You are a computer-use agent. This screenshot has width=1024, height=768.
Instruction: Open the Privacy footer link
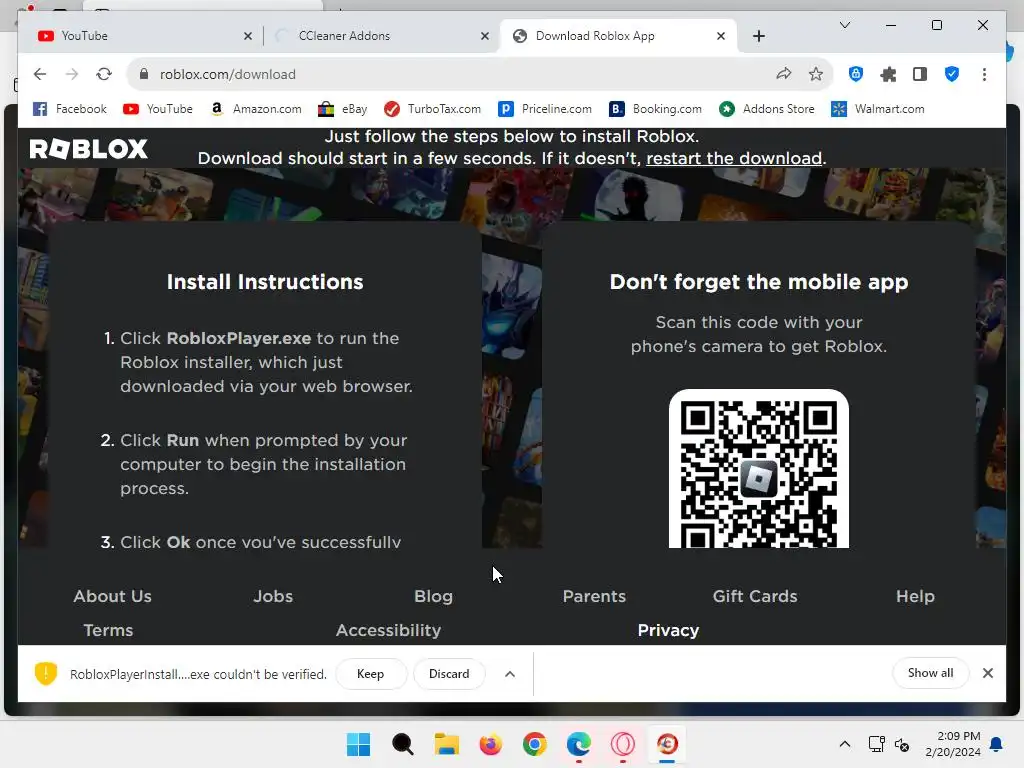(x=668, y=630)
